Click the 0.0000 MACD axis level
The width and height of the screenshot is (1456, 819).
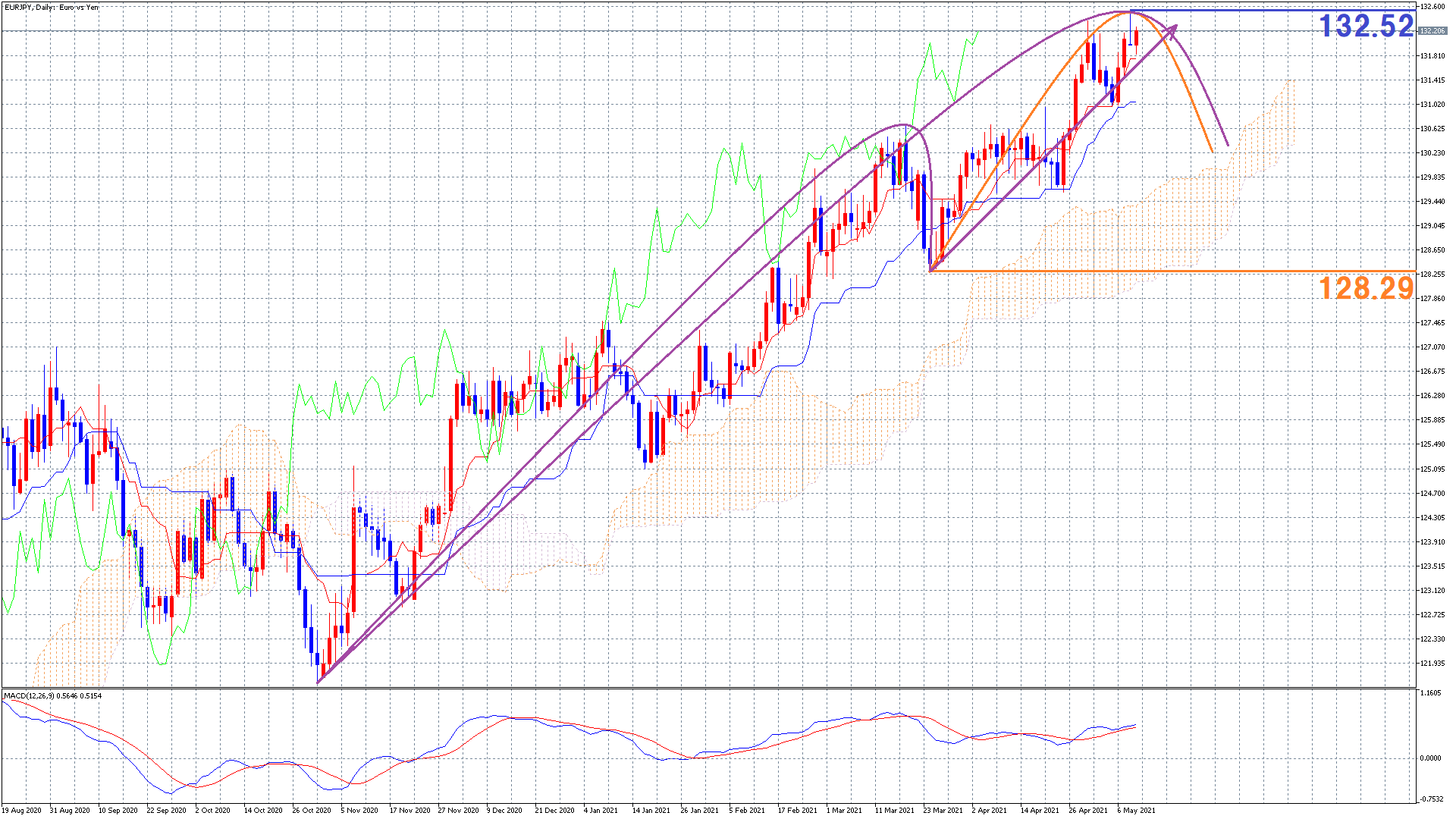[x=1430, y=758]
